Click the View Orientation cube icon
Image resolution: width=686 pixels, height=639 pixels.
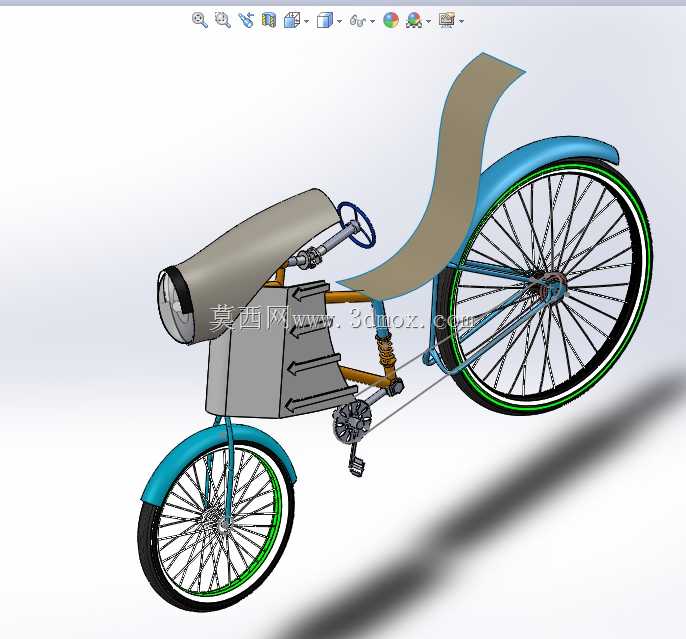(292, 20)
